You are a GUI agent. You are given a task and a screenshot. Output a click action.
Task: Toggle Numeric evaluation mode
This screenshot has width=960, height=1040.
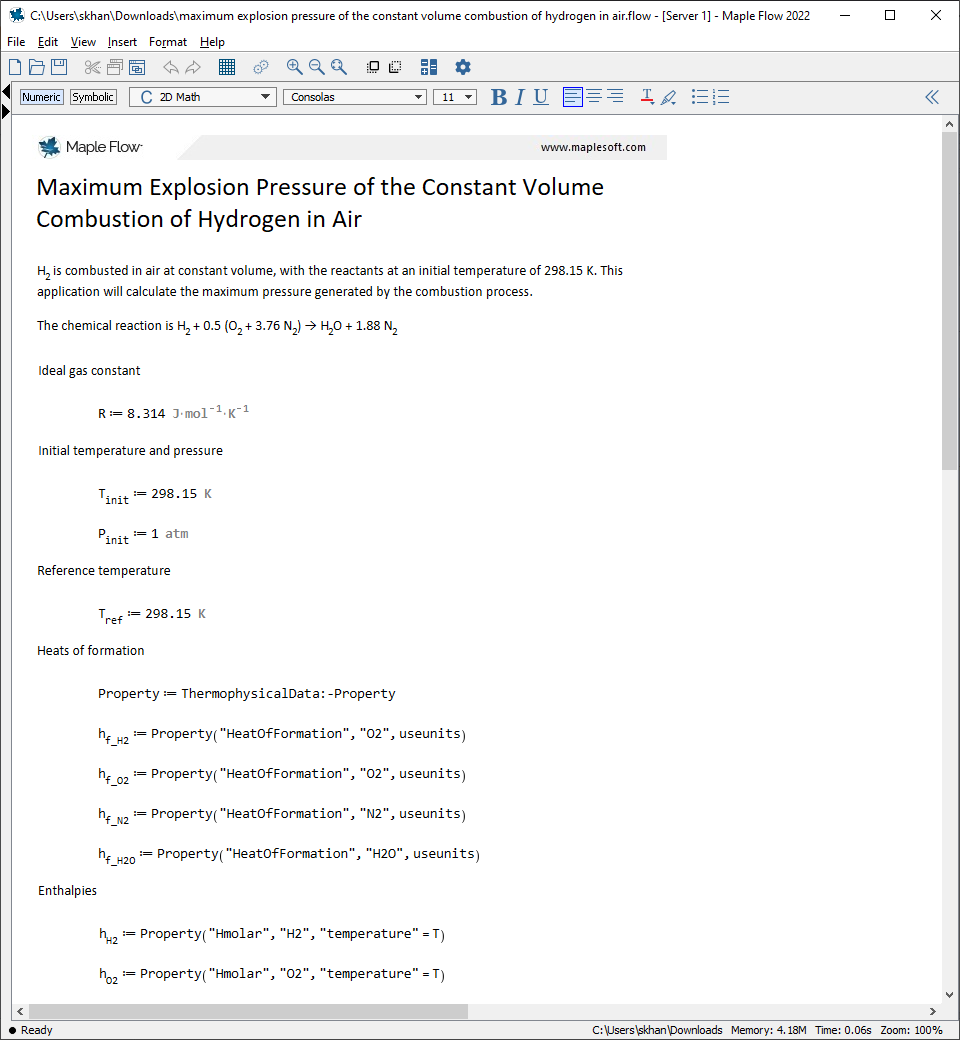pyautogui.click(x=42, y=97)
